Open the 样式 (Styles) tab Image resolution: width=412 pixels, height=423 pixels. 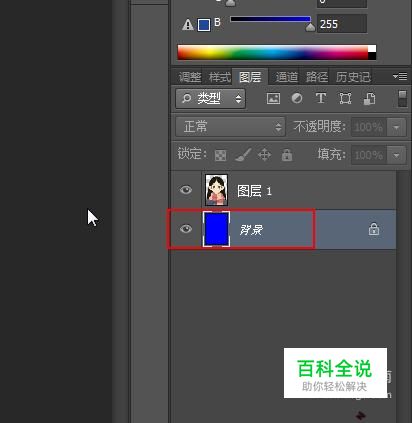219,77
